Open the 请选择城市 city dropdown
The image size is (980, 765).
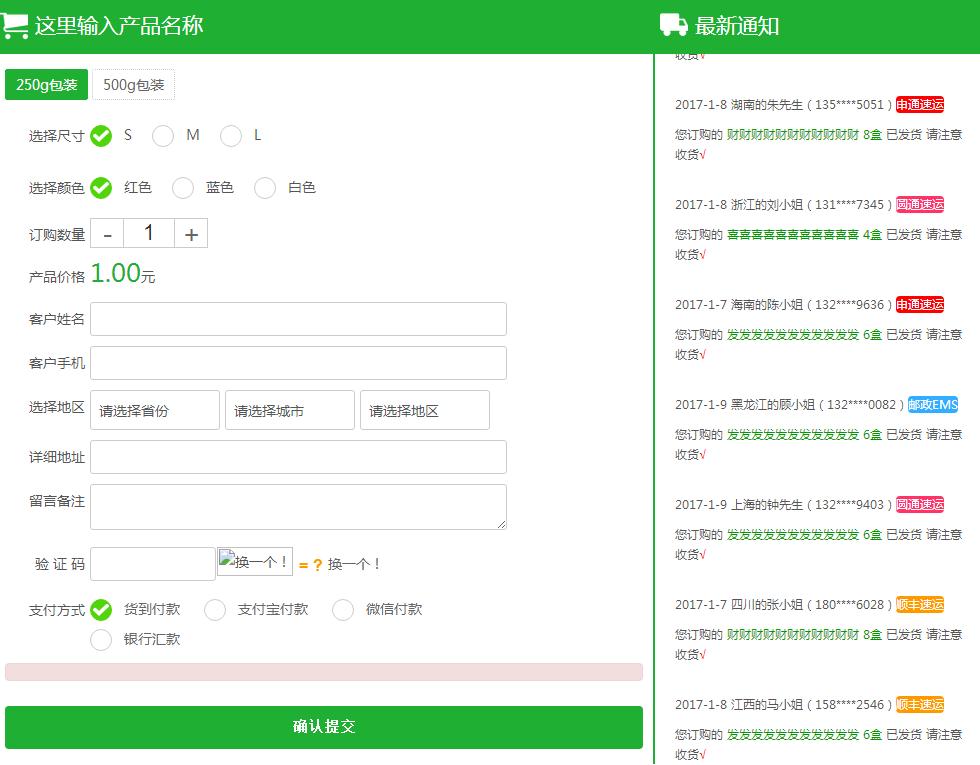tap(289, 410)
